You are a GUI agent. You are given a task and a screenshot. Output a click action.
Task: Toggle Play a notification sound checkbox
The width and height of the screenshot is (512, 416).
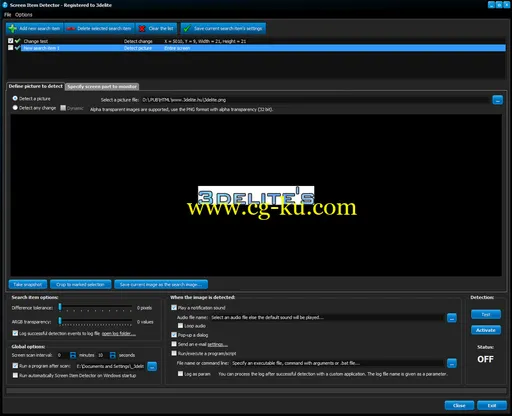(174, 307)
